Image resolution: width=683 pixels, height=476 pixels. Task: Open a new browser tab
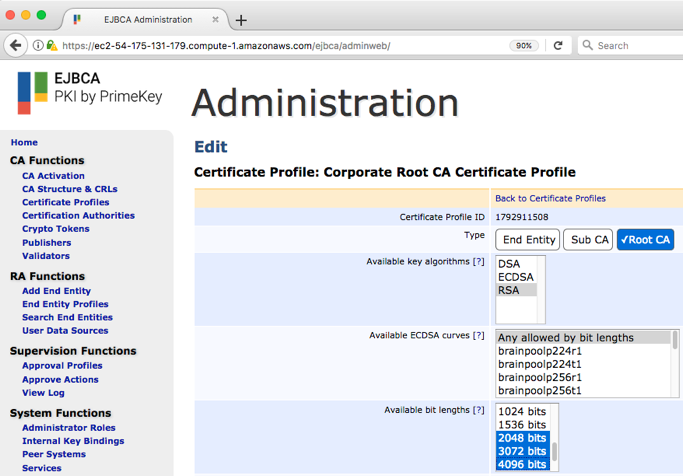pos(241,19)
